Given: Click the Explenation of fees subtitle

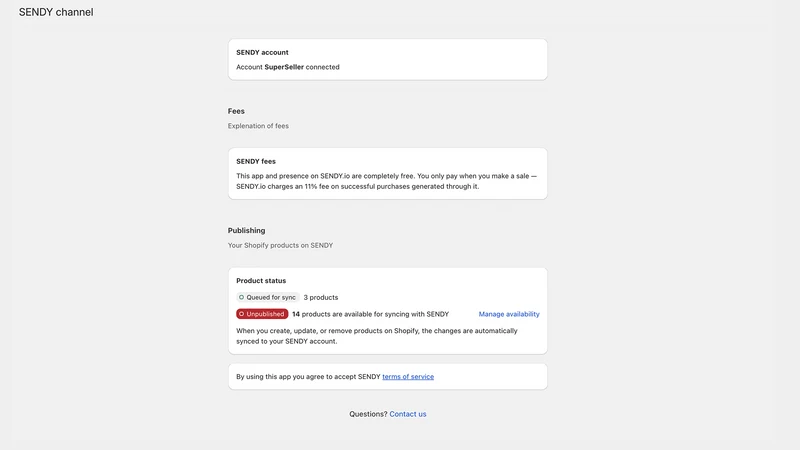Looking at the screenshot, I should [x=258, y=126].
